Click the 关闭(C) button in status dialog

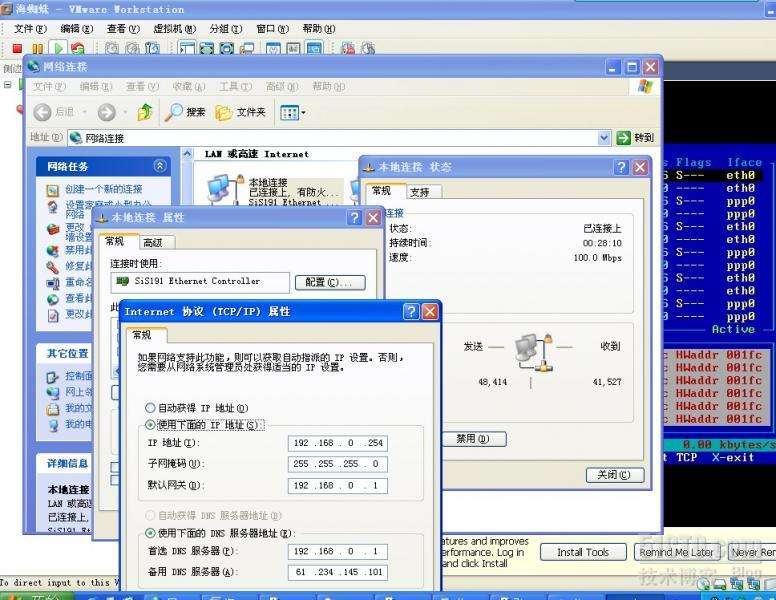pyautogui.click(x=615, y=475)
